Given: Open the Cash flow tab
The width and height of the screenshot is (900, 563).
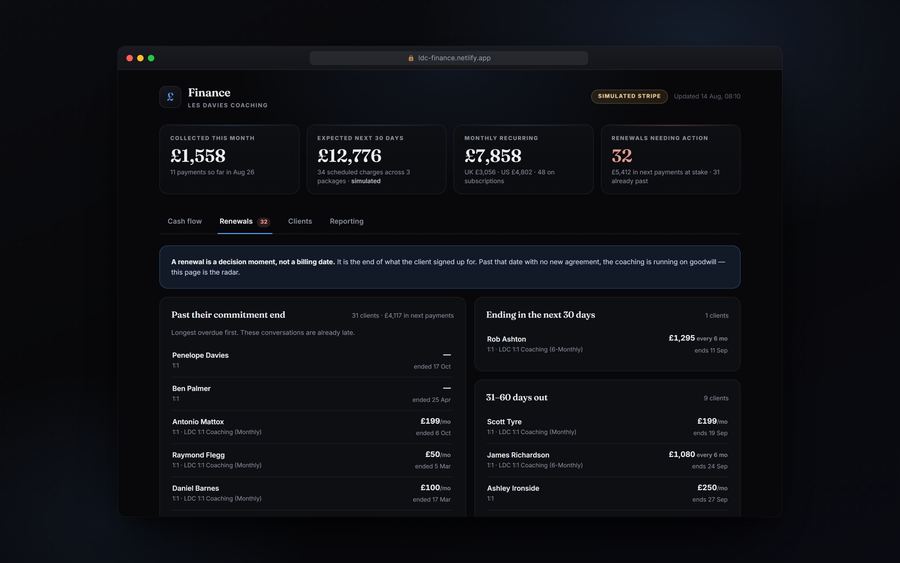Looking at the screenshot, I should pyautogui.click(x=184, y=221).
